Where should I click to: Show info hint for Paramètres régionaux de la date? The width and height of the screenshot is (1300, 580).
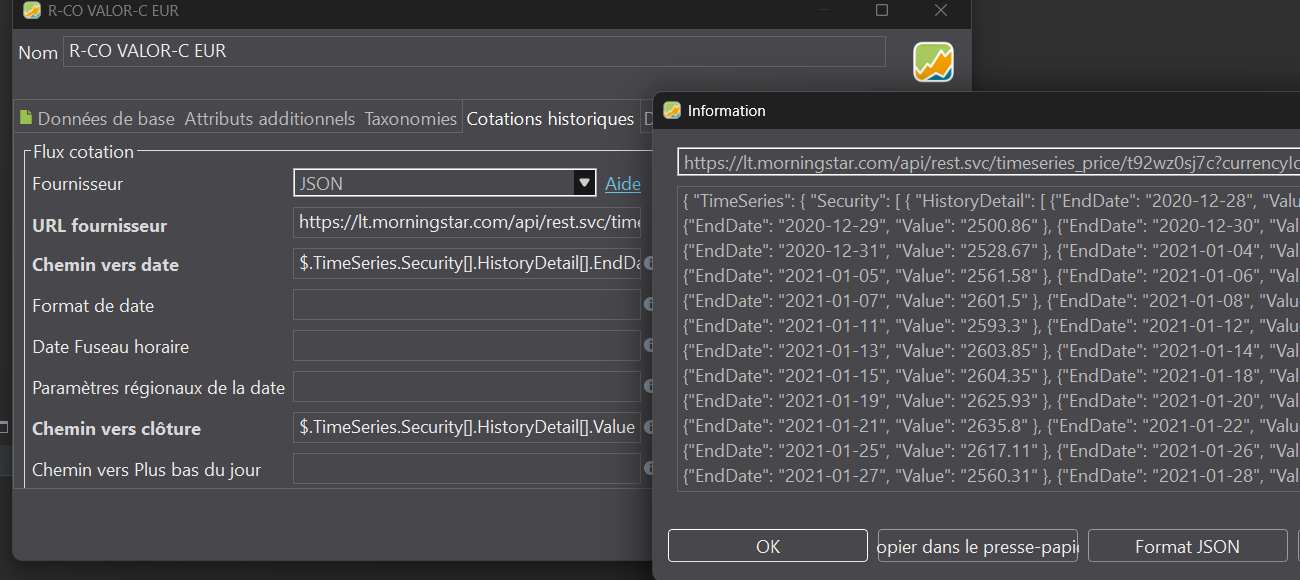tap(648, 387)
